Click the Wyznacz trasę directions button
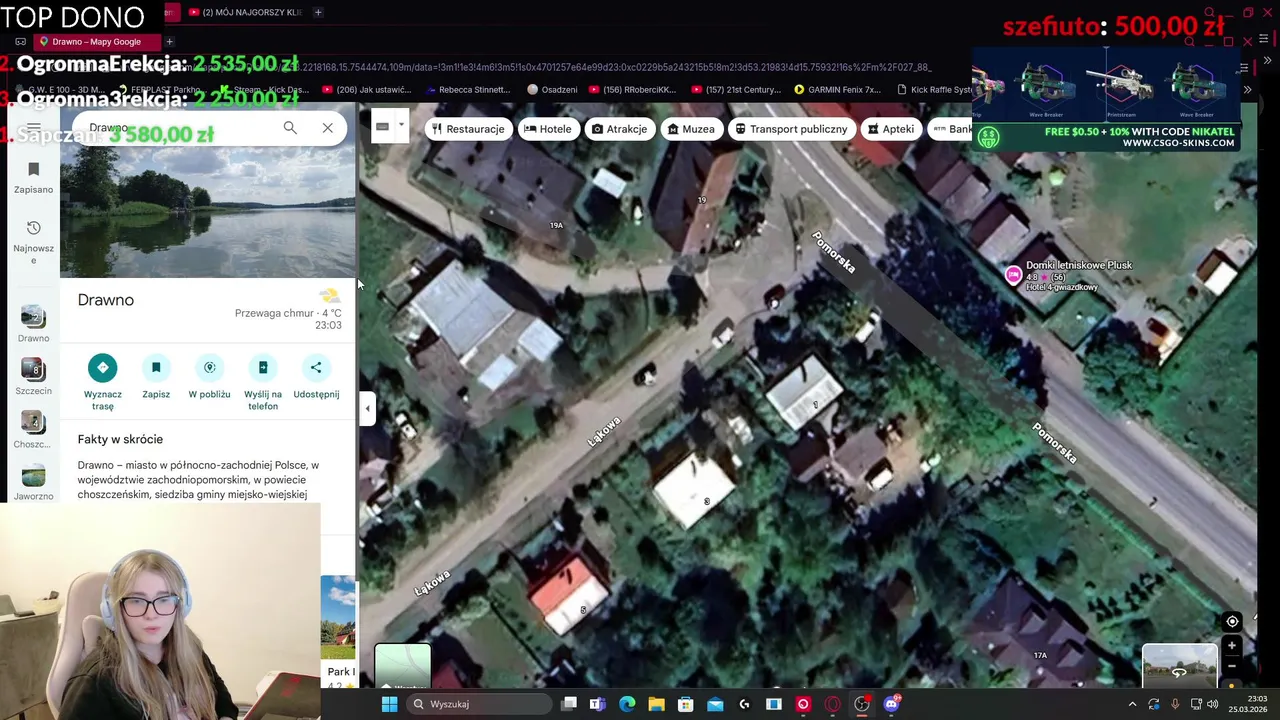 [x=102, y=382]
